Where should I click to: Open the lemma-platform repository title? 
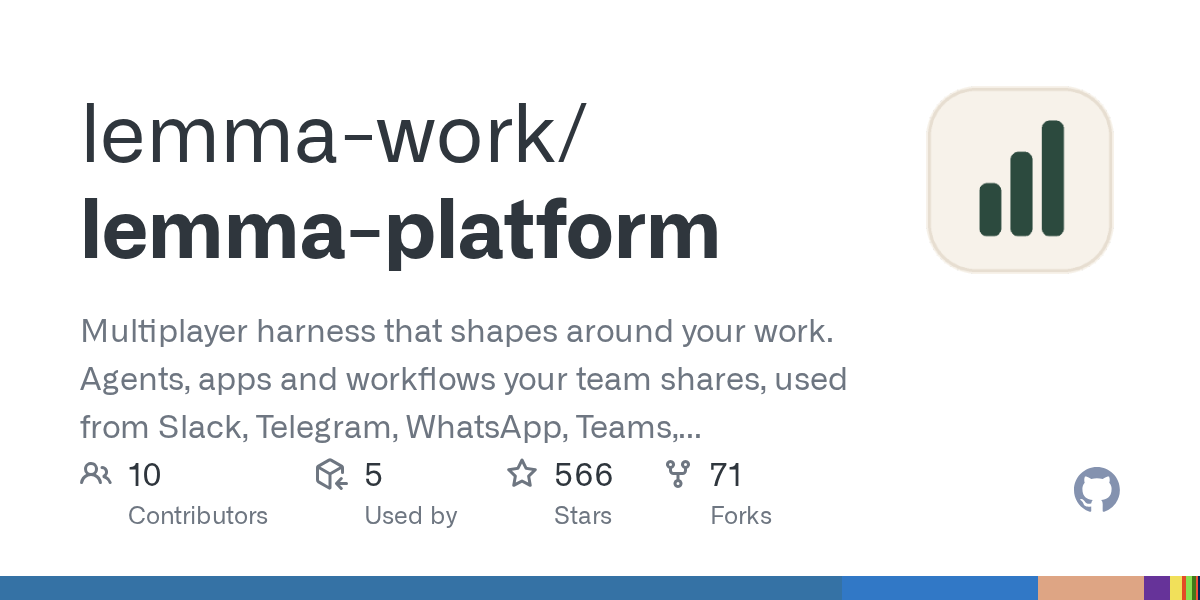400,231
